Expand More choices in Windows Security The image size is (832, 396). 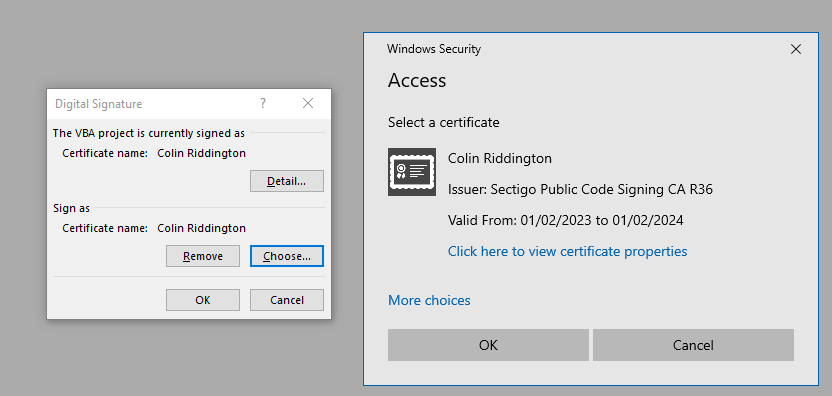(429, 300)
